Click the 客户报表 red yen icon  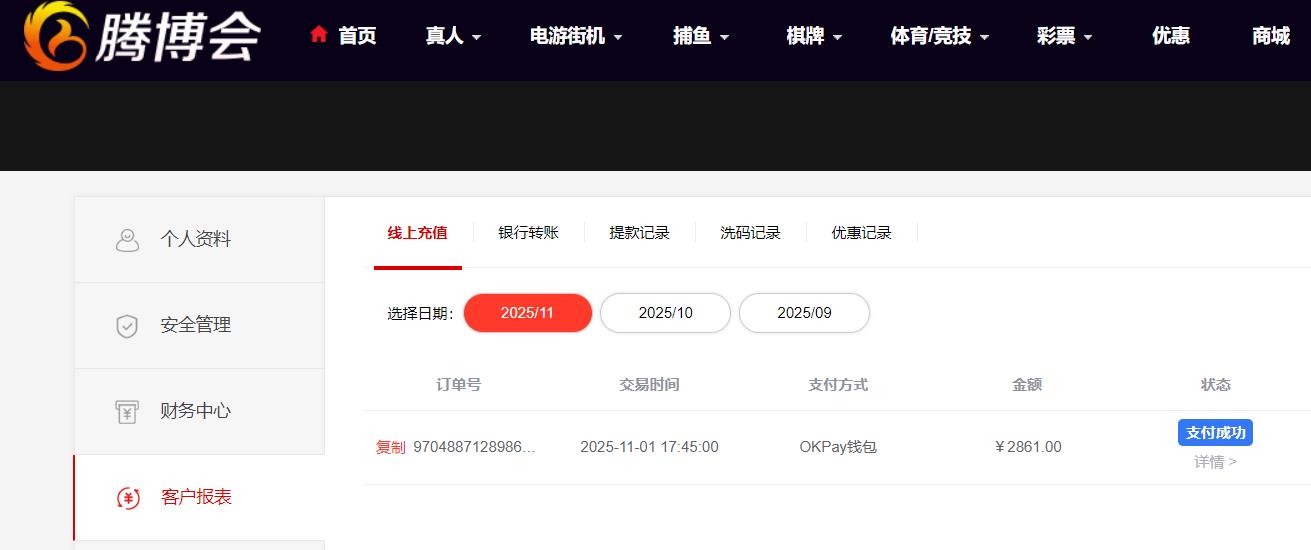(x=128, y=498)
